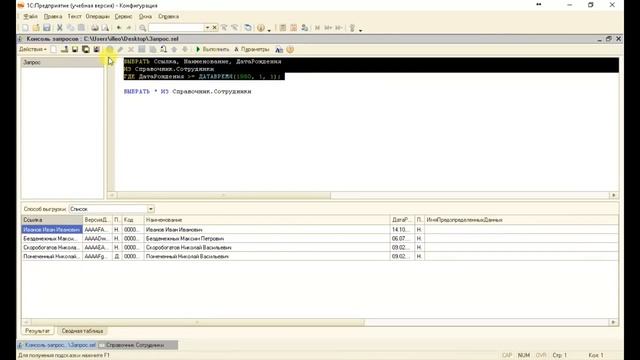The height and width of the screenshot is (360, 640).
Task: Open the Параметры button
Action: coord(251,49)
